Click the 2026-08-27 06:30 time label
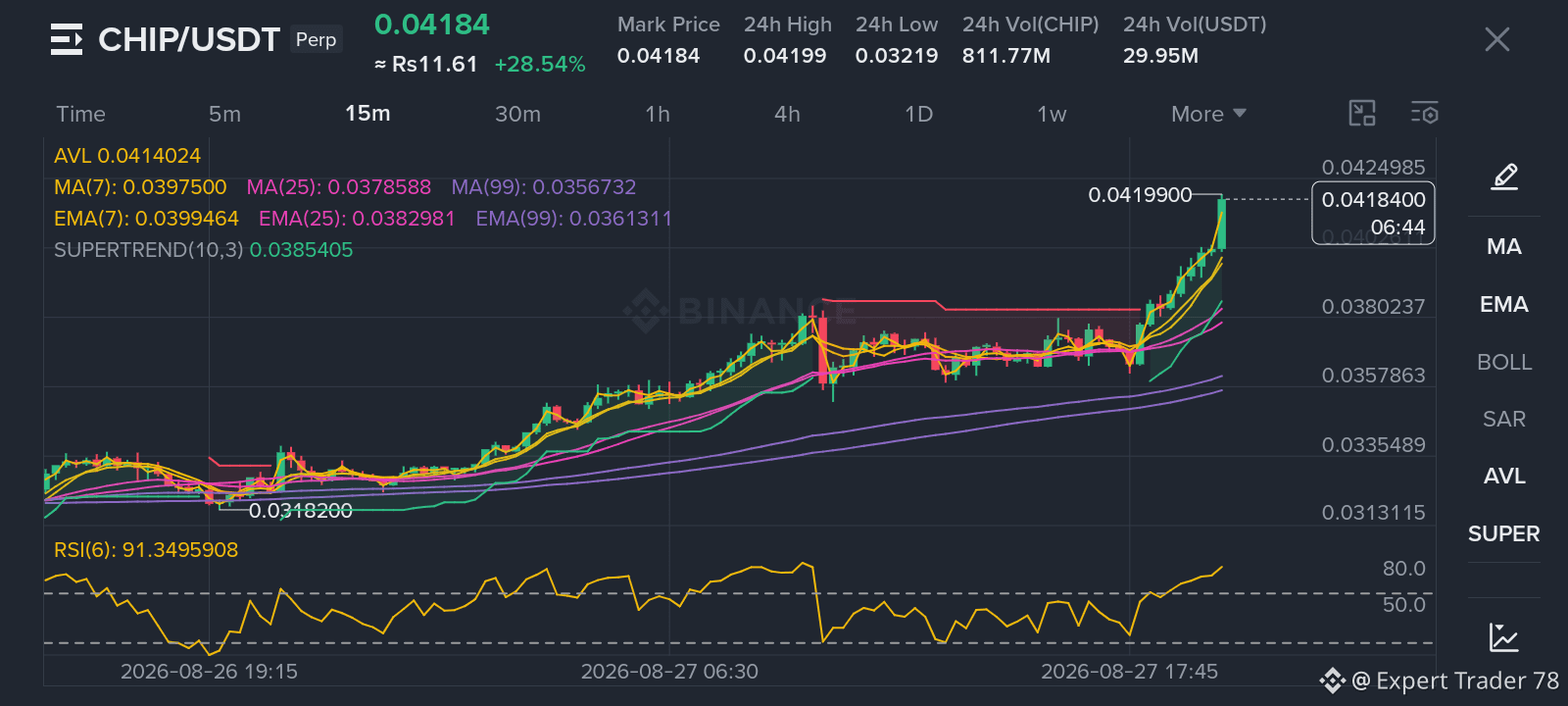1568x706 pixels. (669, 672)
